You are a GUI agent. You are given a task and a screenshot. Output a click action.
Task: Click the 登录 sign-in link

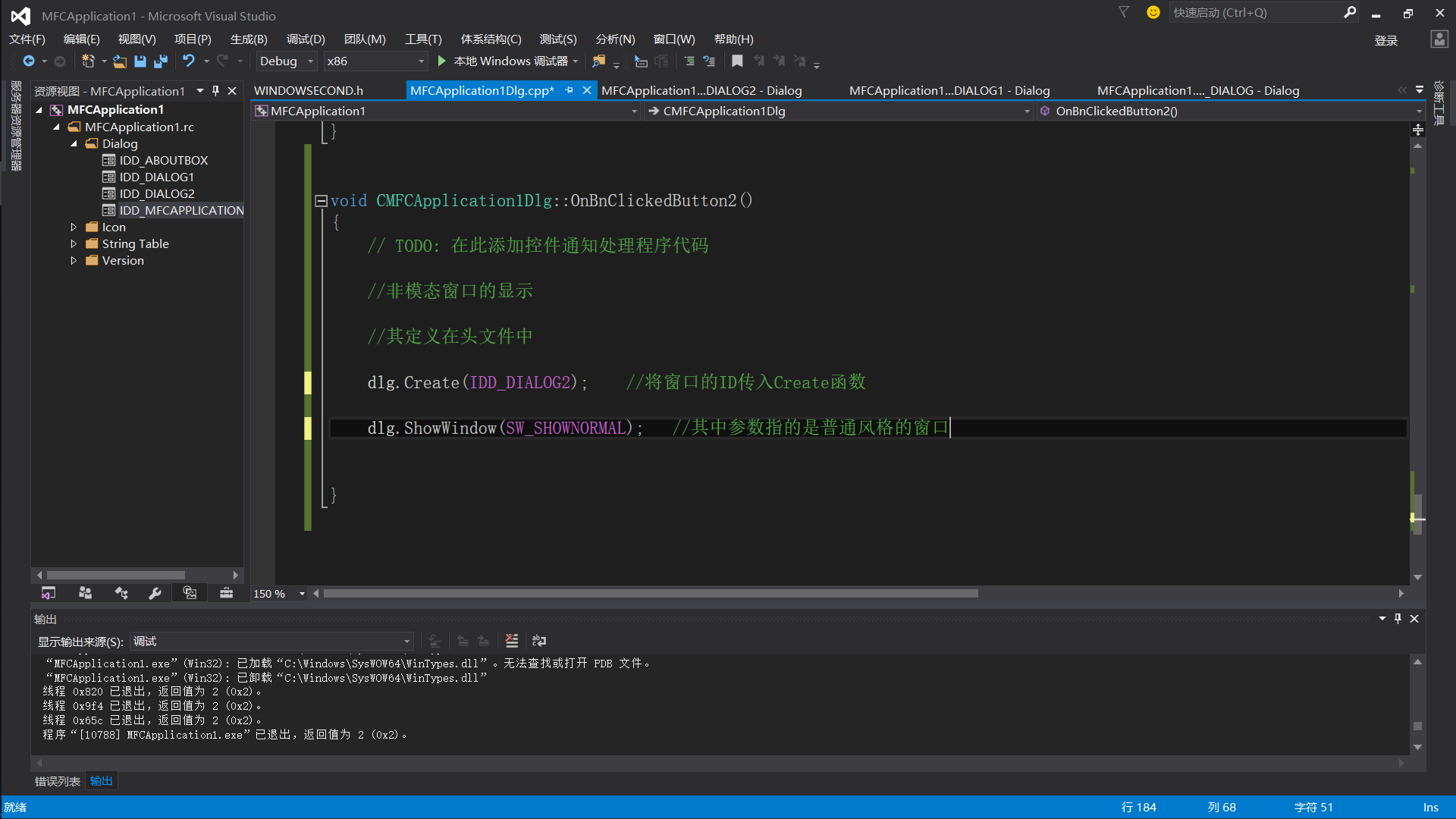coord(1385,41)
